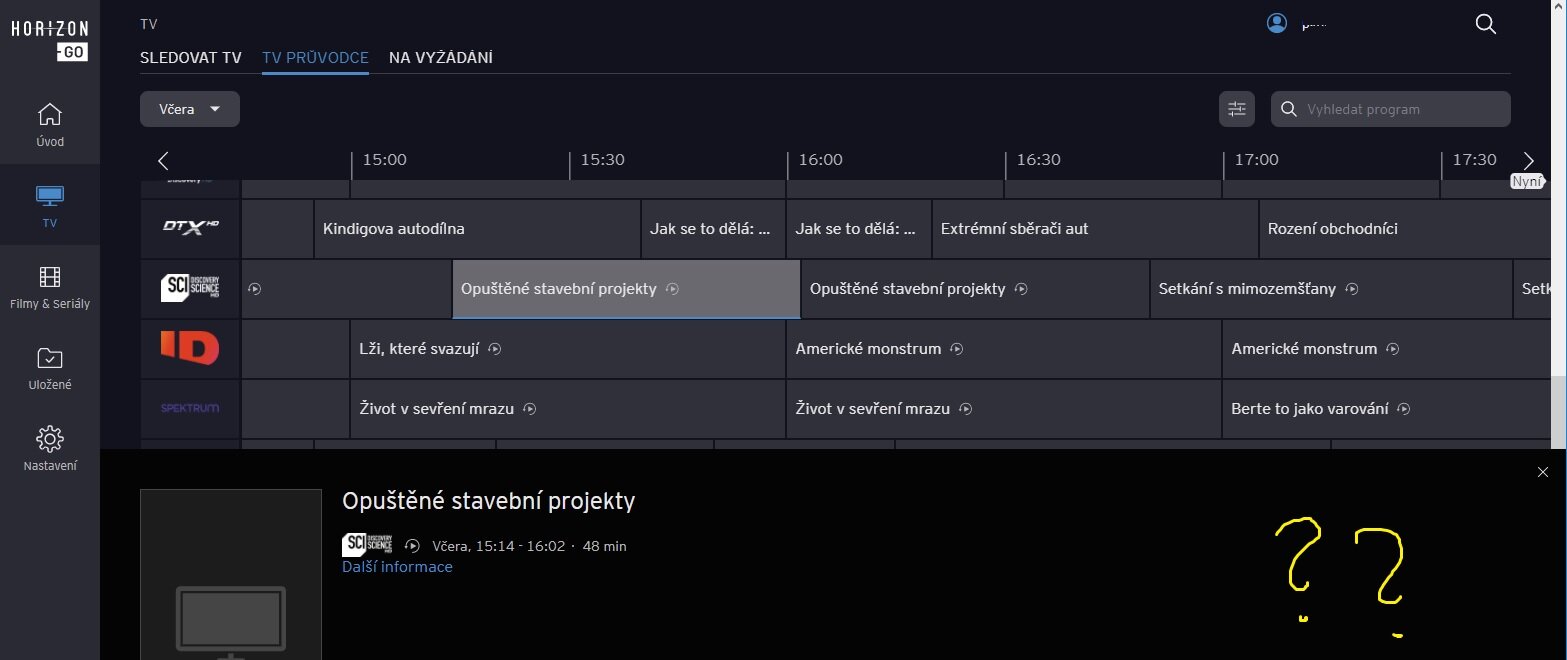
Task: Click the search magnifier icon at top
Action: [x=1485, y=24]
